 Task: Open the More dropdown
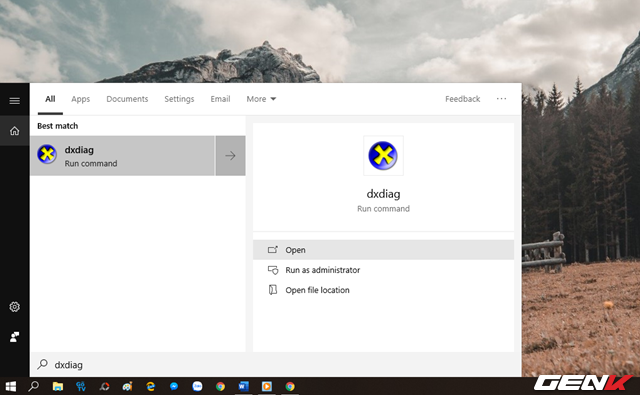(261, 99)
